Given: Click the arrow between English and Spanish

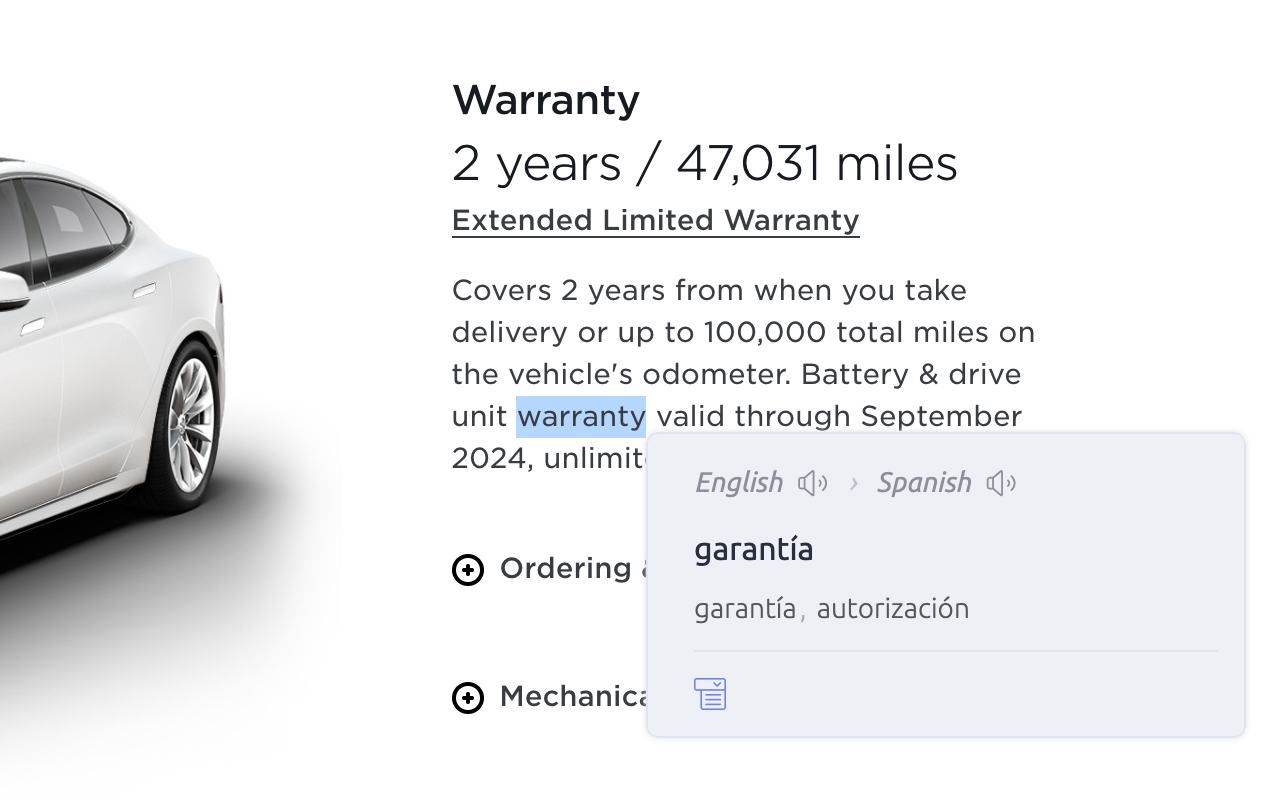Looking at the screenshot, I should 853,484.
